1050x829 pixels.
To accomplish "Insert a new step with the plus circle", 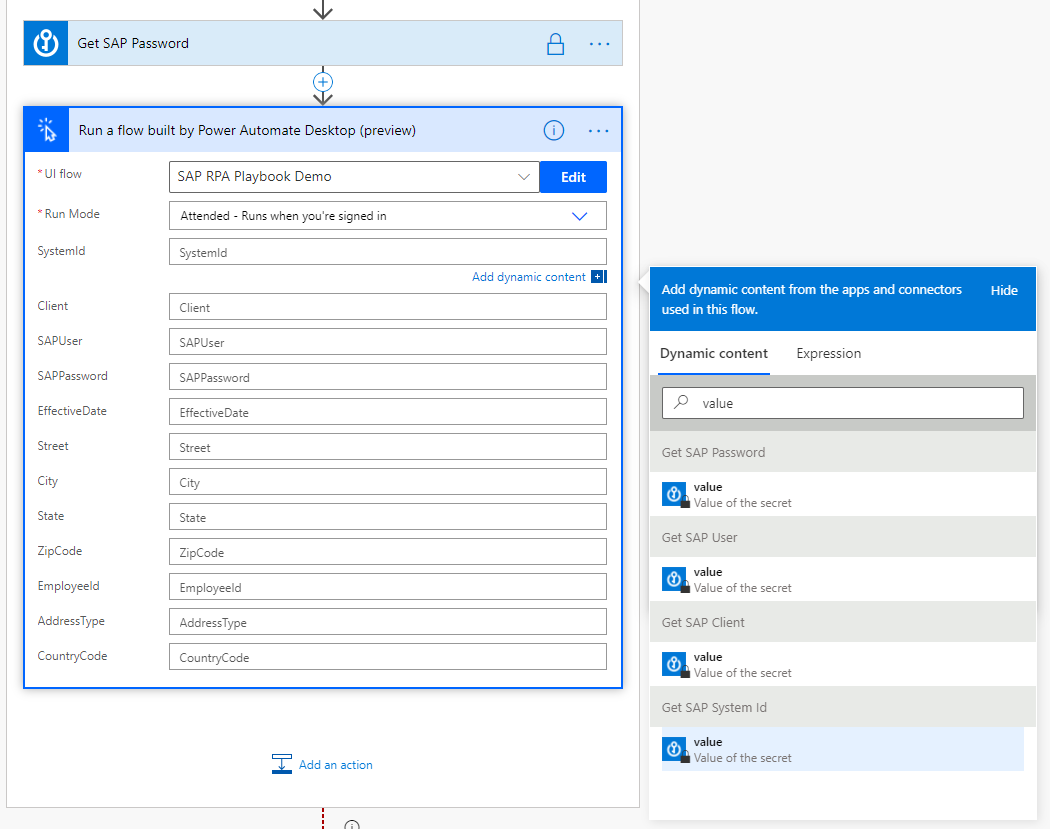I will pyautogui.click(x=323, y=82).
